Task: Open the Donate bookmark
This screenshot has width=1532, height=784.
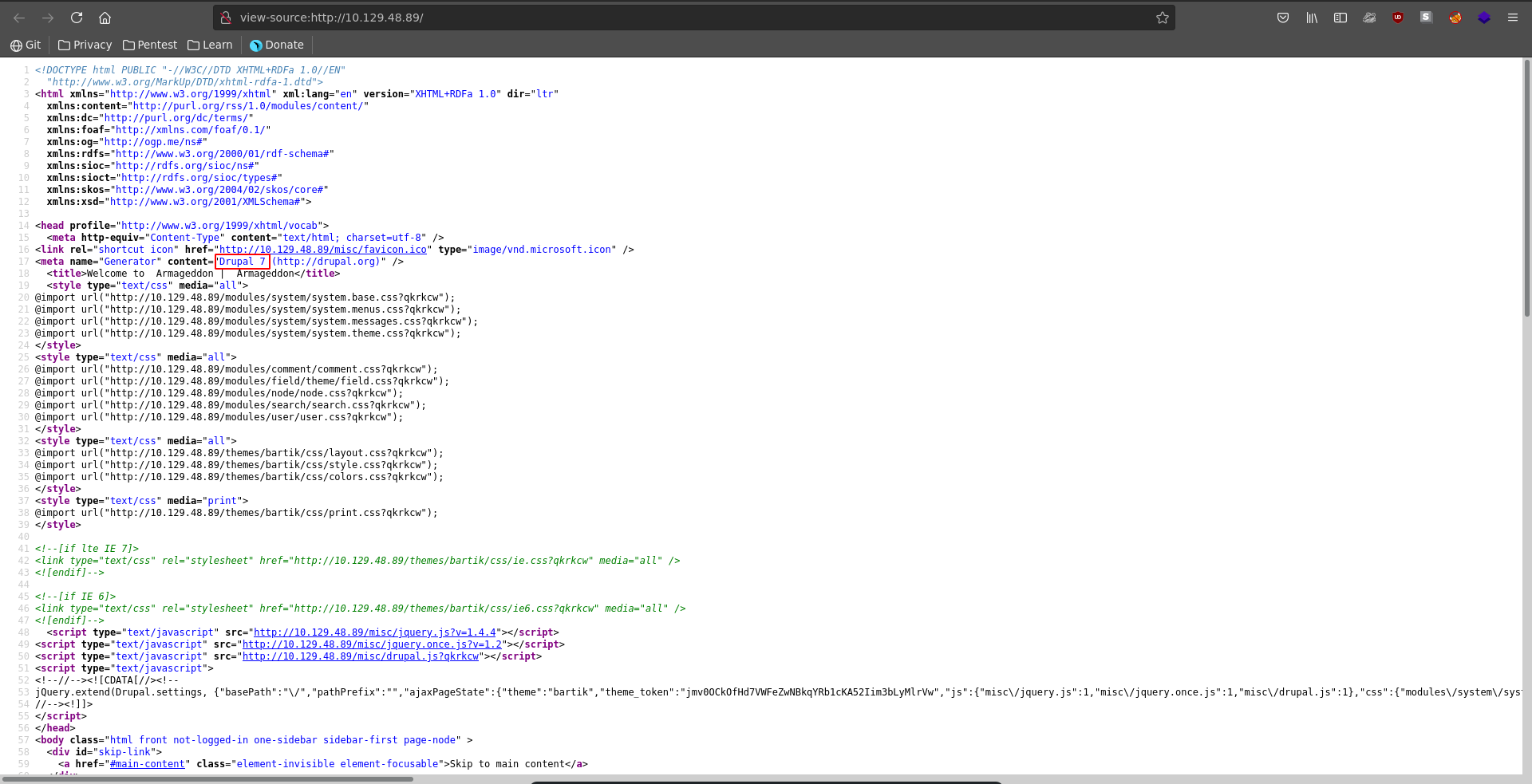Action: pyautogui.click(x=277, y=45)
